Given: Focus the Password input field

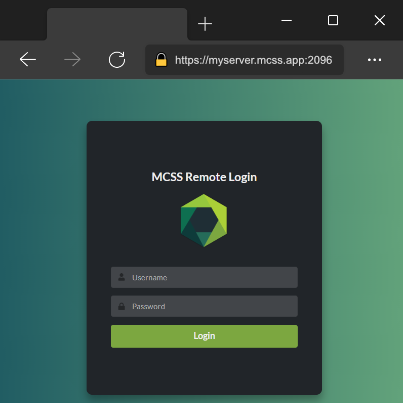Looking at the screenshot, I should [x=204, y=306].
